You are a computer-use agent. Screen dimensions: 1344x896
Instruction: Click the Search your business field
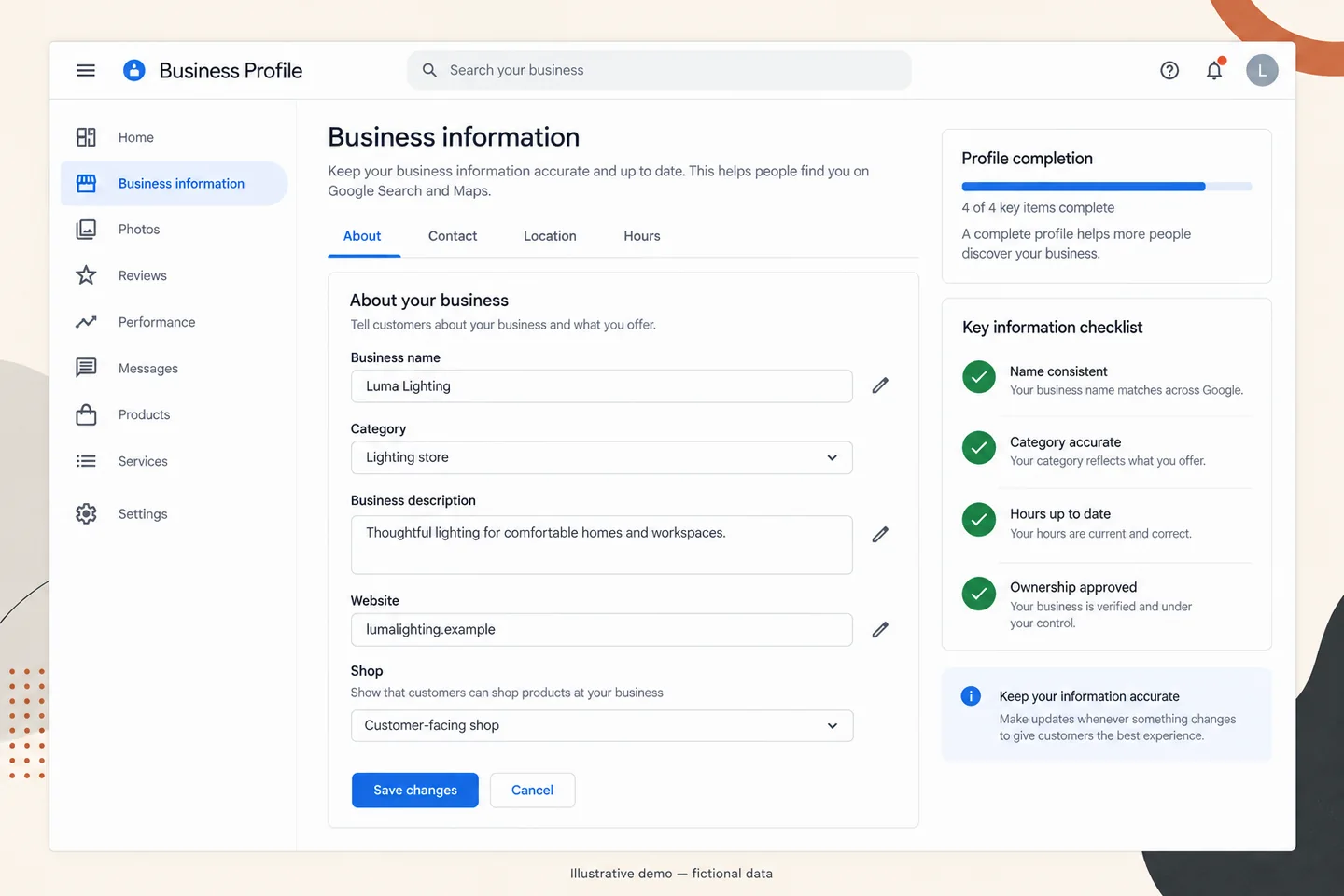(659, 70)
